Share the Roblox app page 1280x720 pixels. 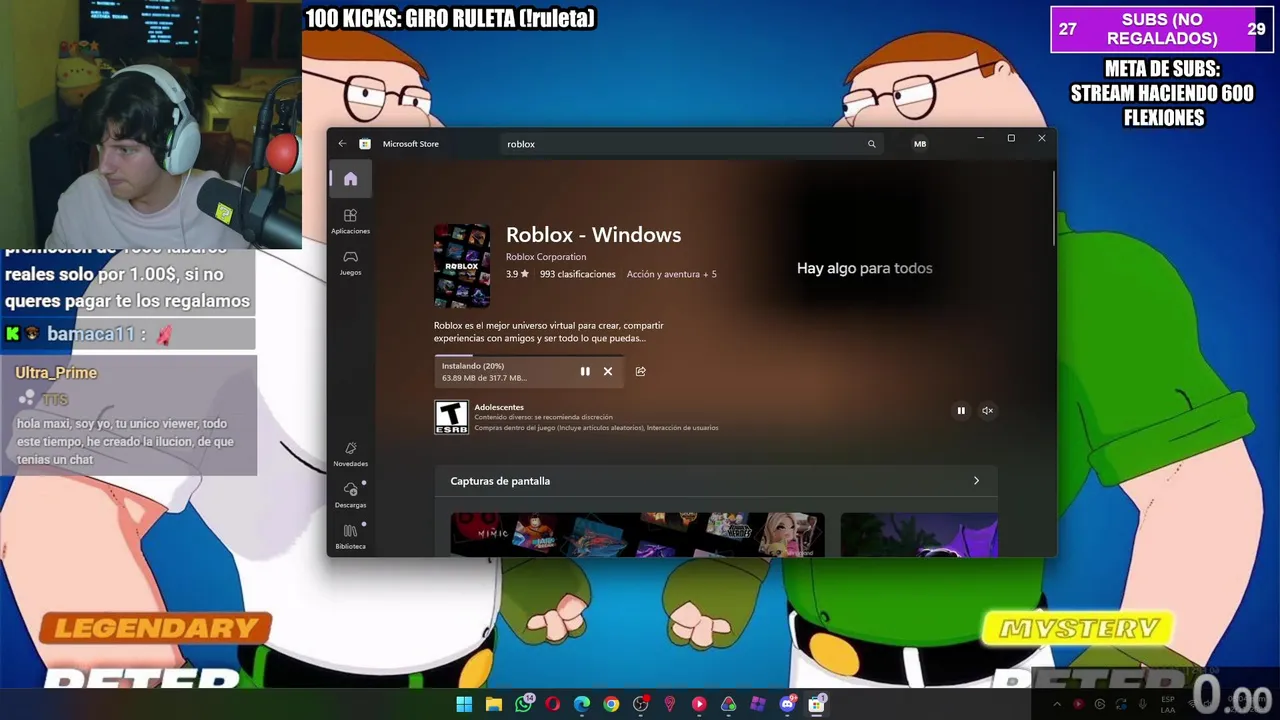(x=640, y=371)
